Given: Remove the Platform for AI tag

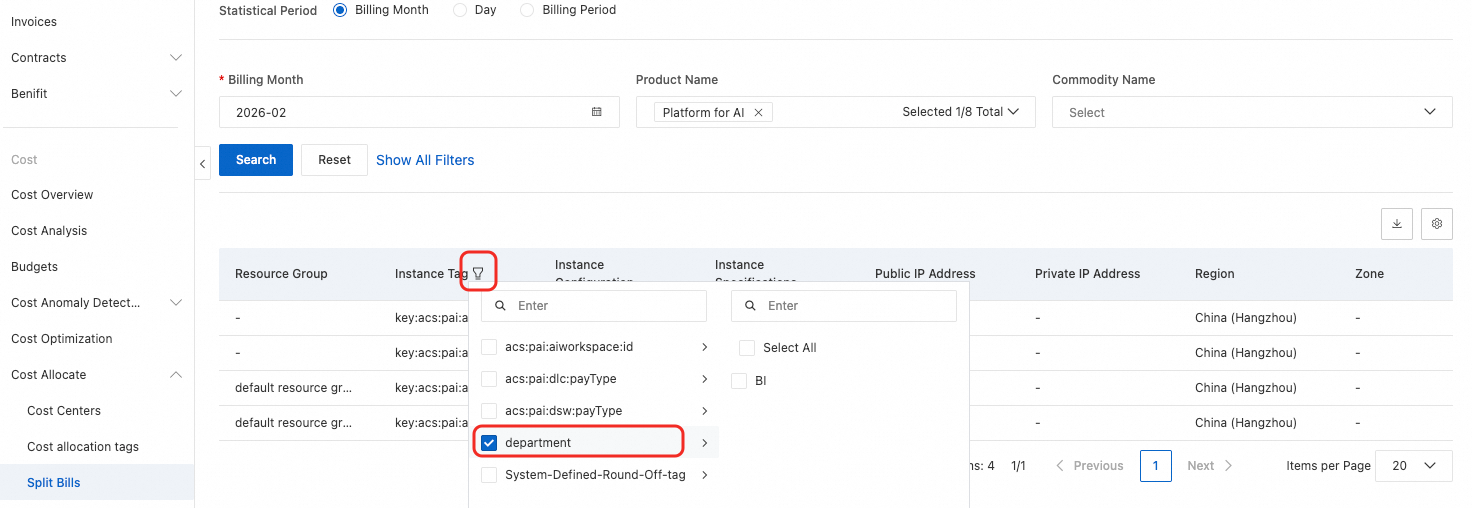Looking at the screenshot, I should 758,113.
